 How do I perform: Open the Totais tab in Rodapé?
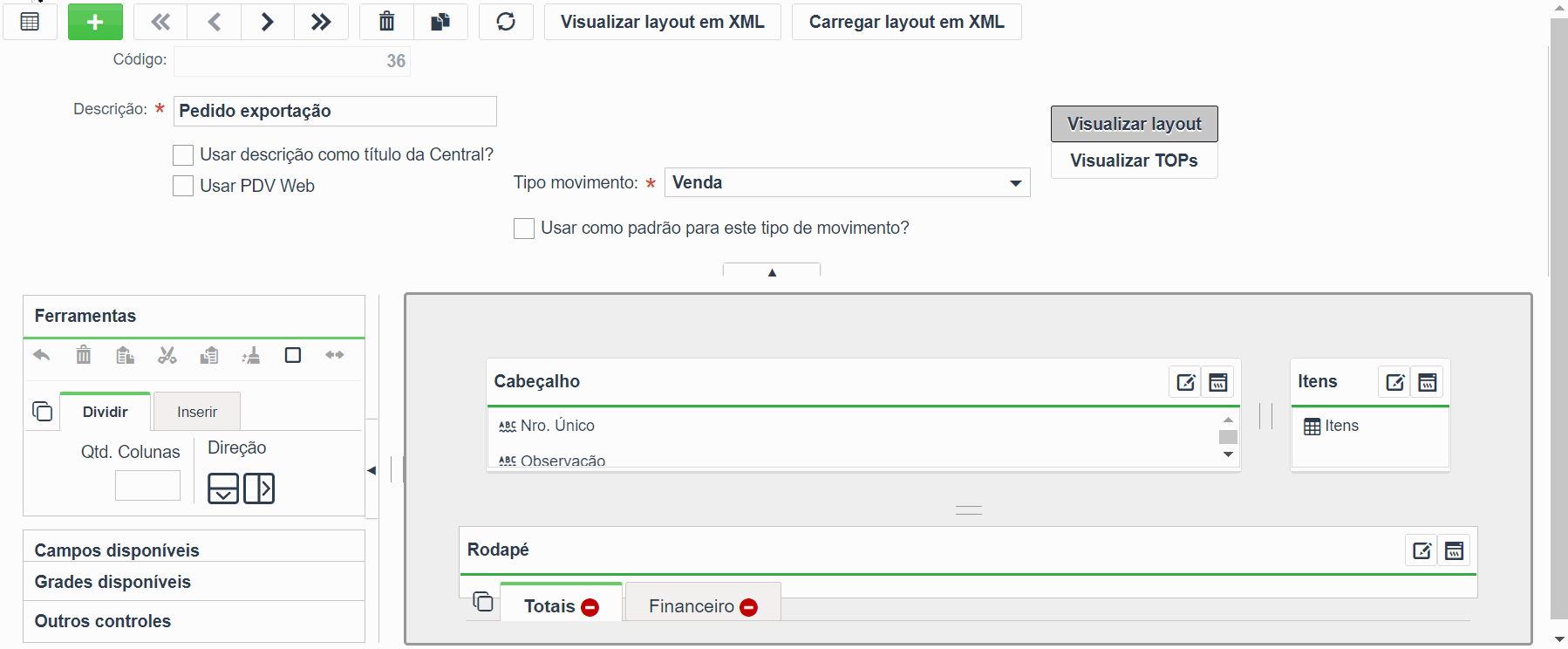(x=549, y=606)
